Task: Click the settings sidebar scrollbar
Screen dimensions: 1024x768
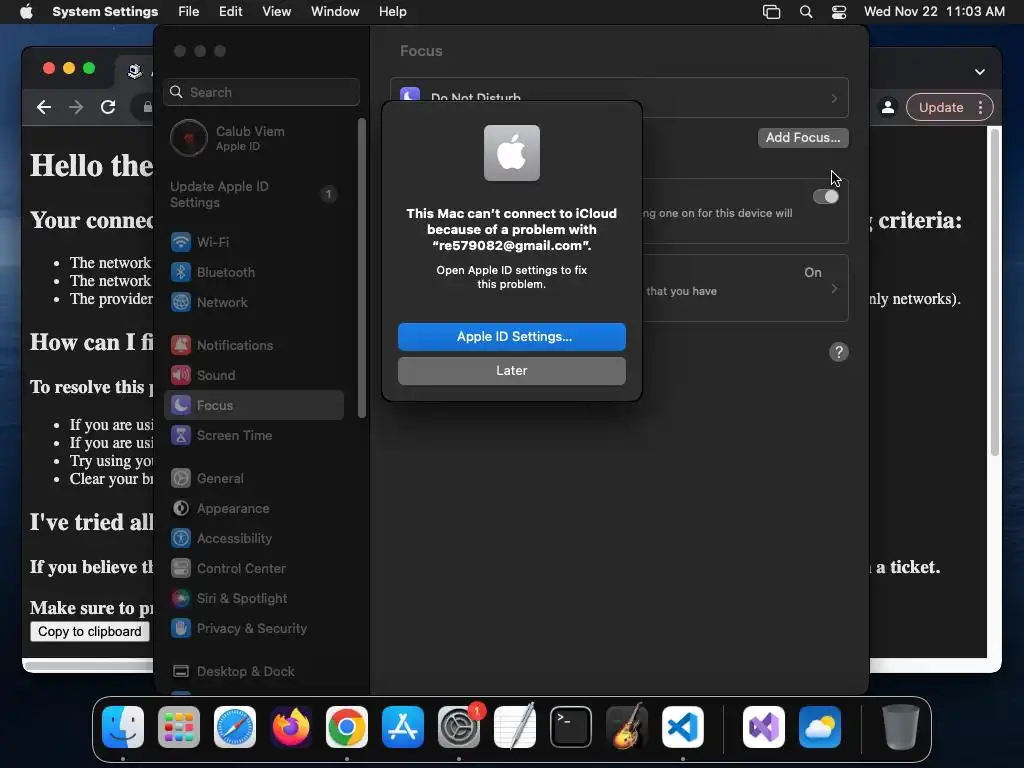Action: point(362,268)
